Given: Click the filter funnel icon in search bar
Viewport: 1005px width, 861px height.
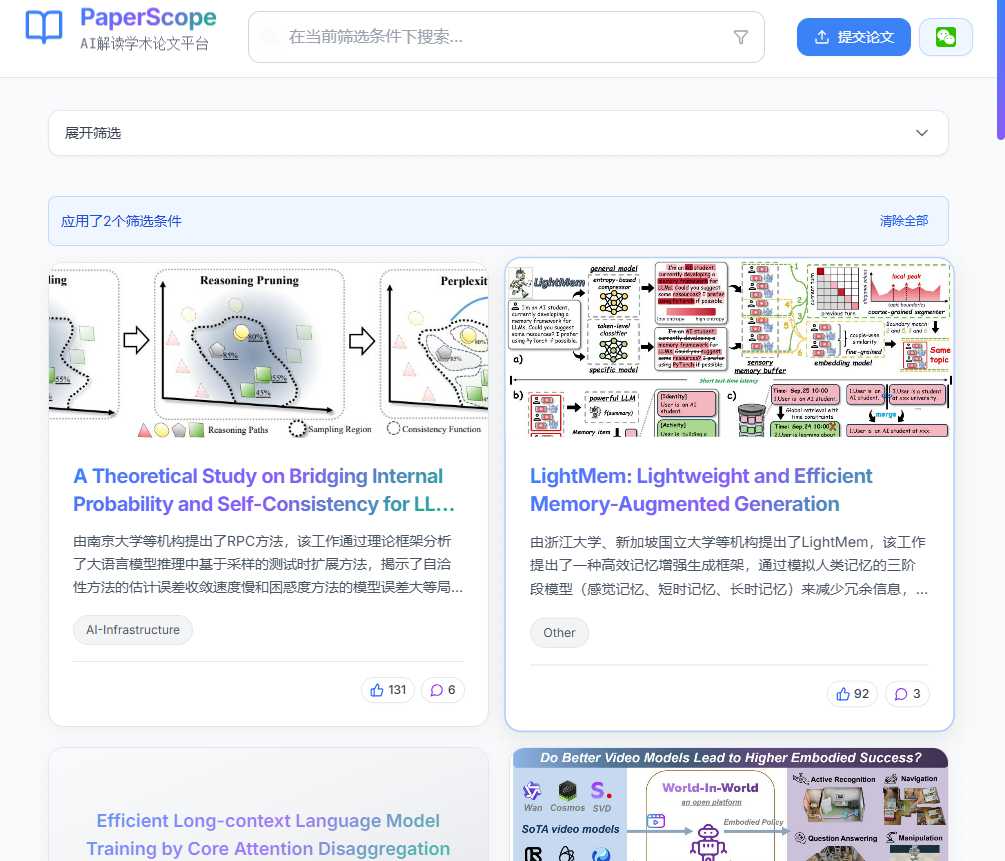Looking at the screenshot, I should pos(740,37).
